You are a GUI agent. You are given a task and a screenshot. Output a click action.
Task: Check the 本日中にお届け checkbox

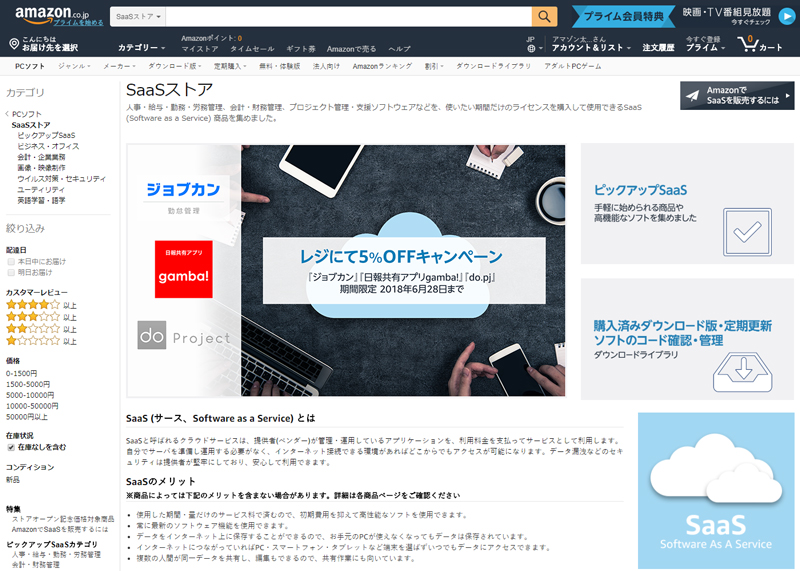pos(11,261)
